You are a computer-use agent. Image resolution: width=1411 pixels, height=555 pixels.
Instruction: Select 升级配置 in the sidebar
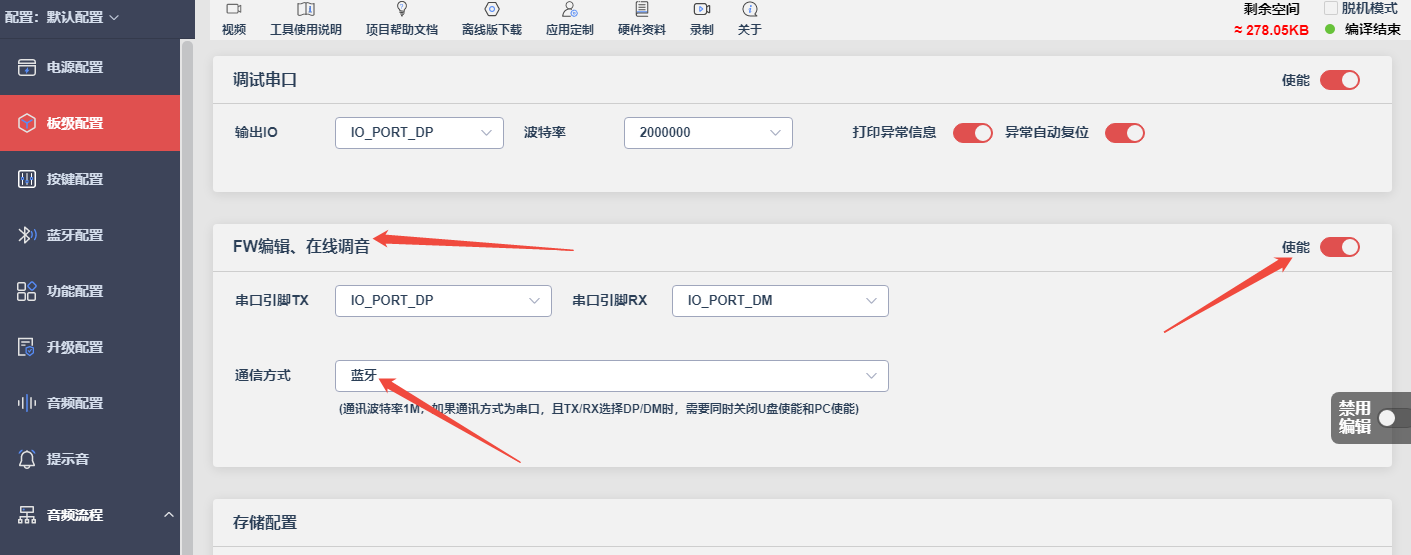[90, 347]
